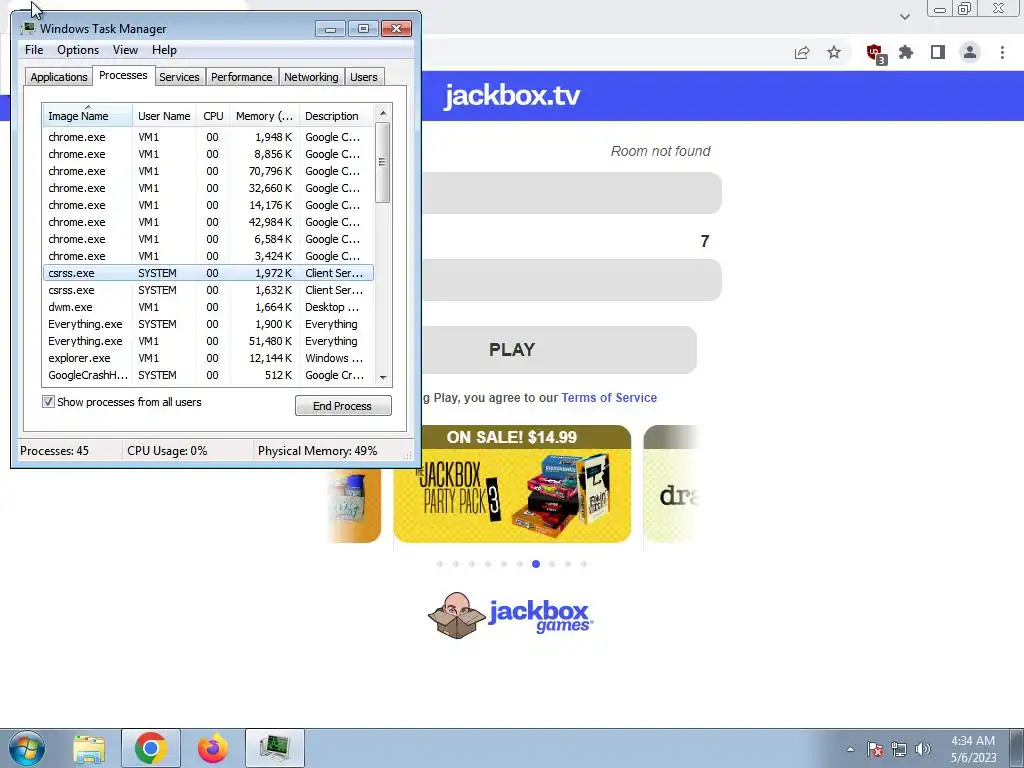Toggle the Chrome side panel icon
This screenshot has height=768, width=1024.
tap(938, 52)
